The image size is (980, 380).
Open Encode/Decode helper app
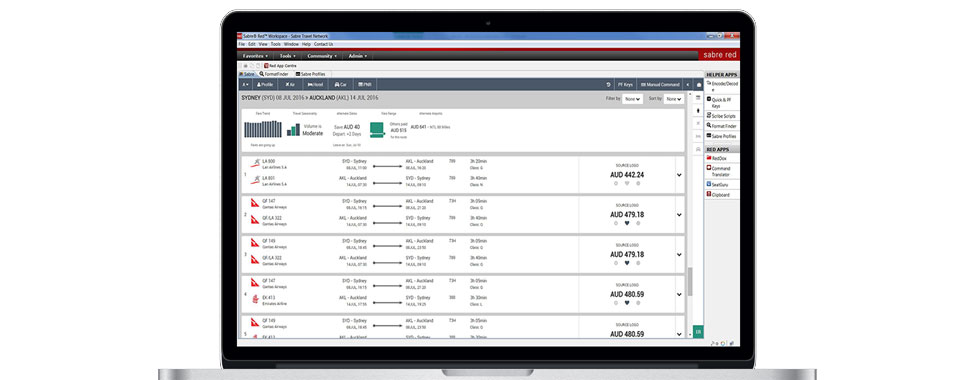pos(722,86)
